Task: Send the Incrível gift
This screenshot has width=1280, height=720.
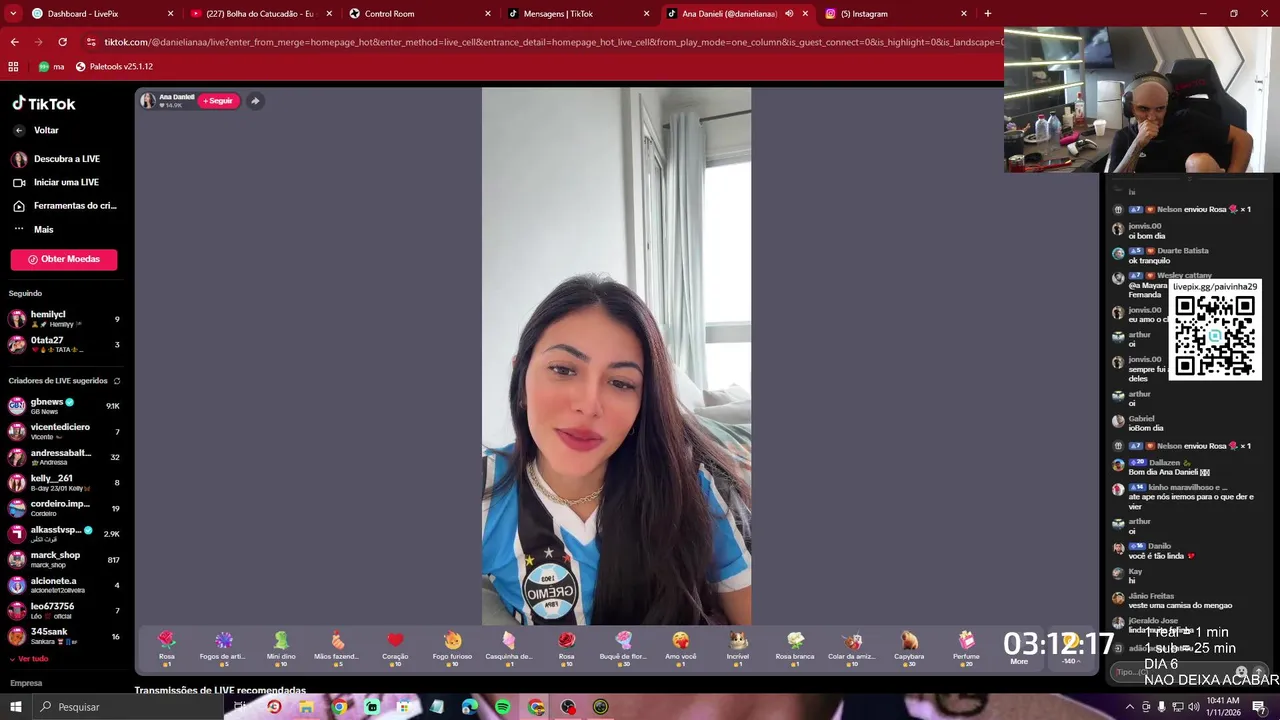Action: pos(738,647)
